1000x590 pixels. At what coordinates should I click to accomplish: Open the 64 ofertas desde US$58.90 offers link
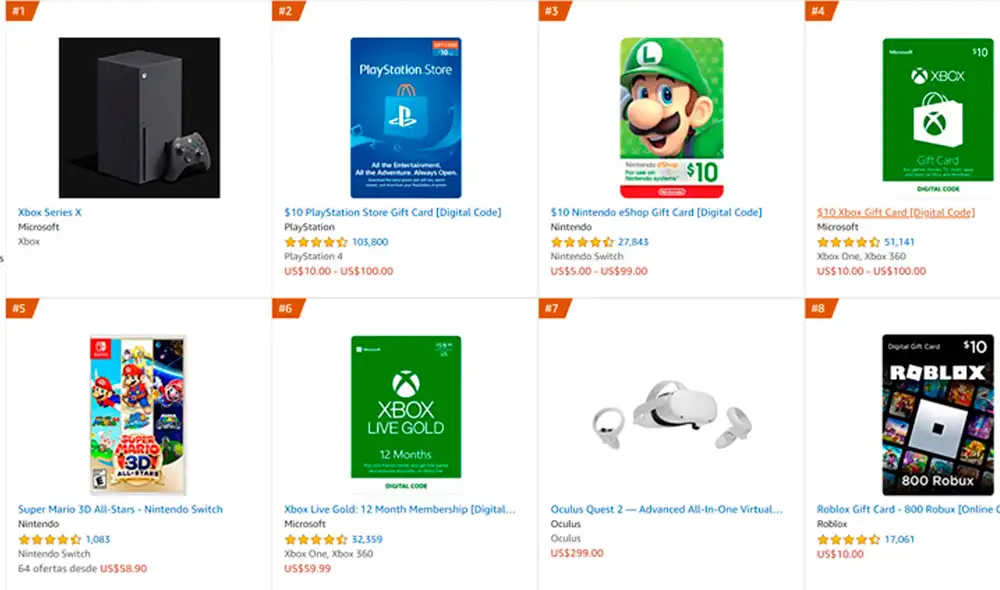click(82, 566)
